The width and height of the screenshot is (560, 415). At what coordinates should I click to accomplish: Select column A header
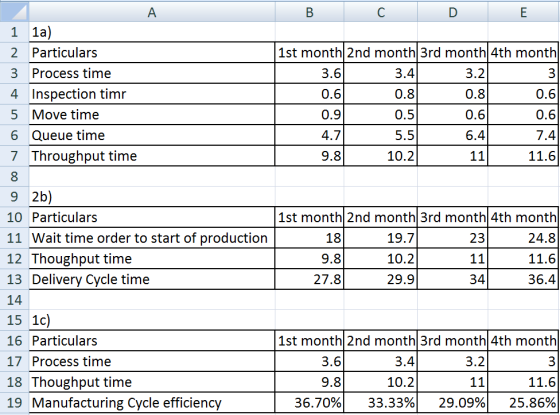pos(152,12)
